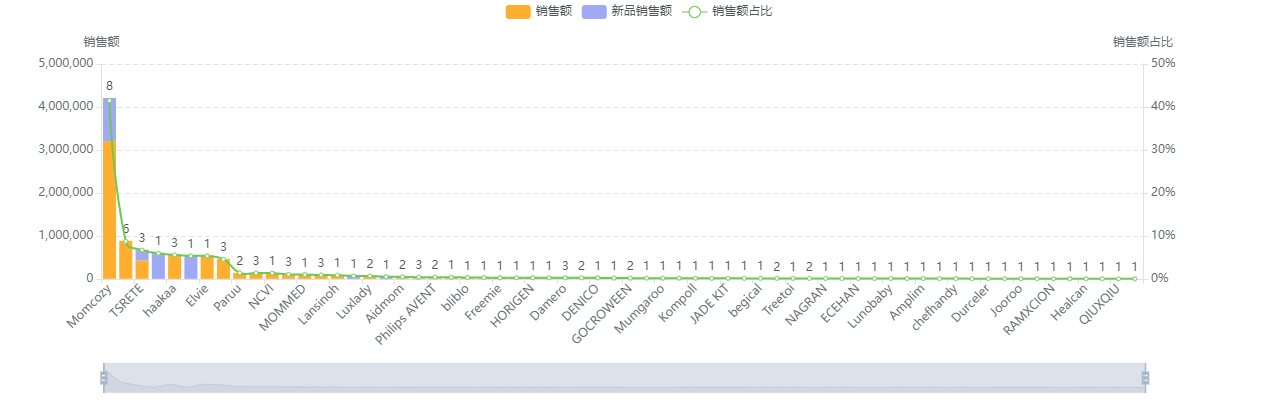Viewport: 1278px width, 400px height.
Task: Click the GOCROWEEN axis label
Action: [x=602, y=314]
